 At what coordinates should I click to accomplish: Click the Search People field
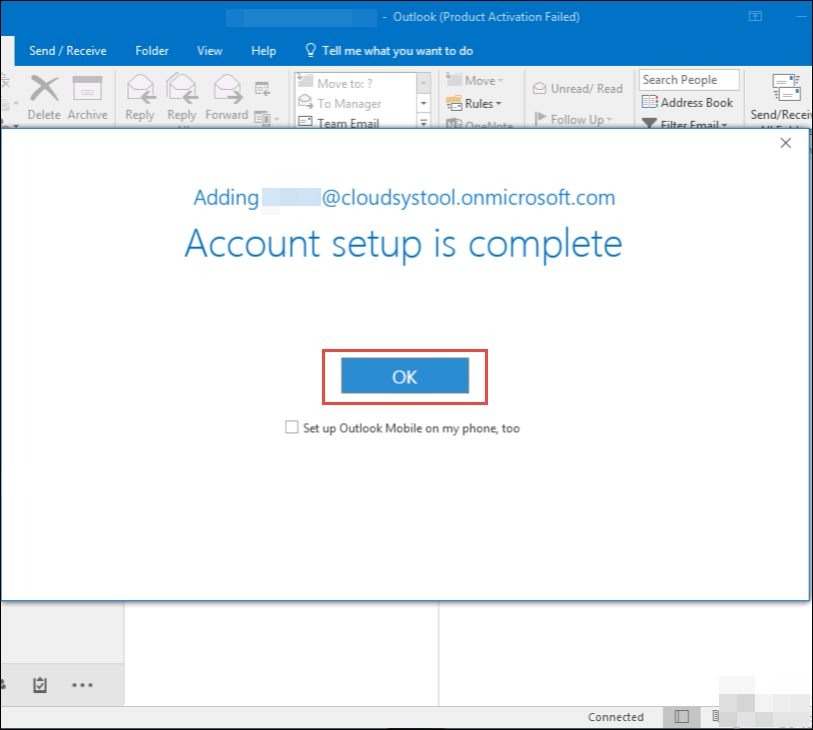pos(689,80)
